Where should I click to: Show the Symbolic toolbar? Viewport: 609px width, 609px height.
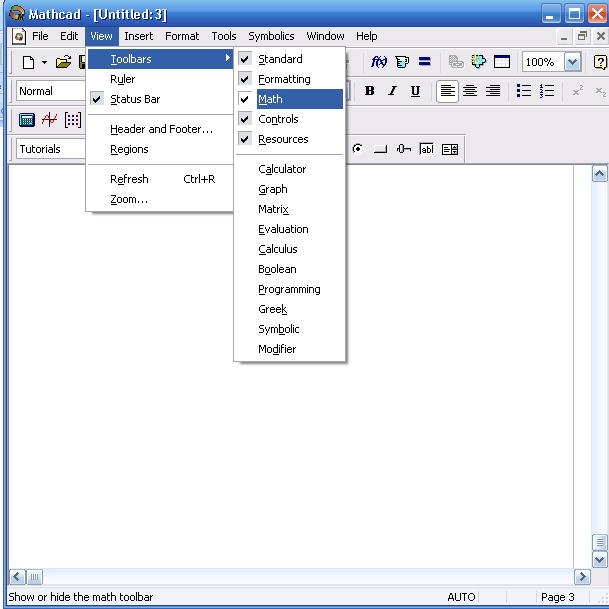click(289, 329)
